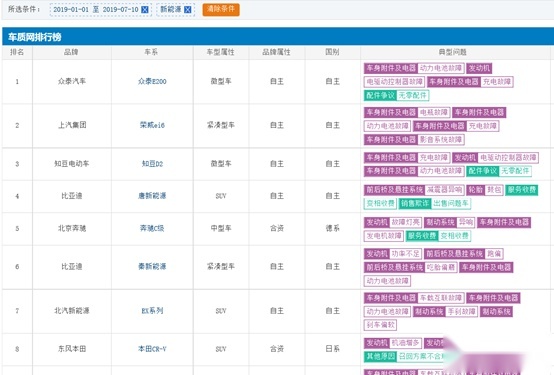Select the 德系 country cell

pos(332,228)
